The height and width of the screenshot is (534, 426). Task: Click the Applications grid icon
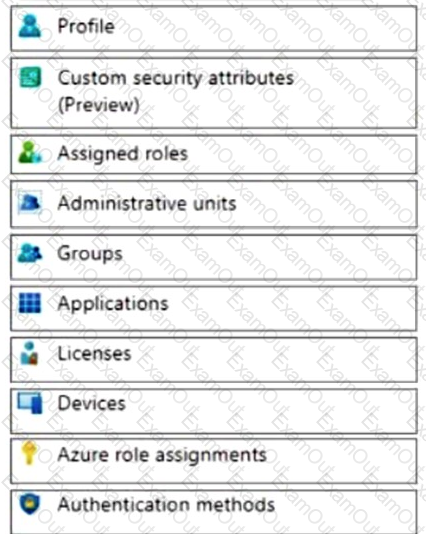click(30, 303)
